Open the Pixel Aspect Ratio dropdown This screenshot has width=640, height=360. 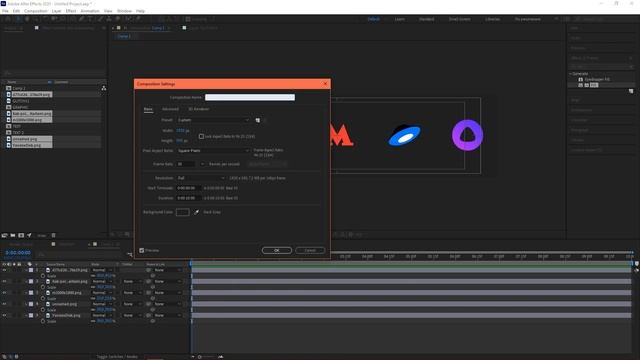pyautogui.click(x=213, y=151)
